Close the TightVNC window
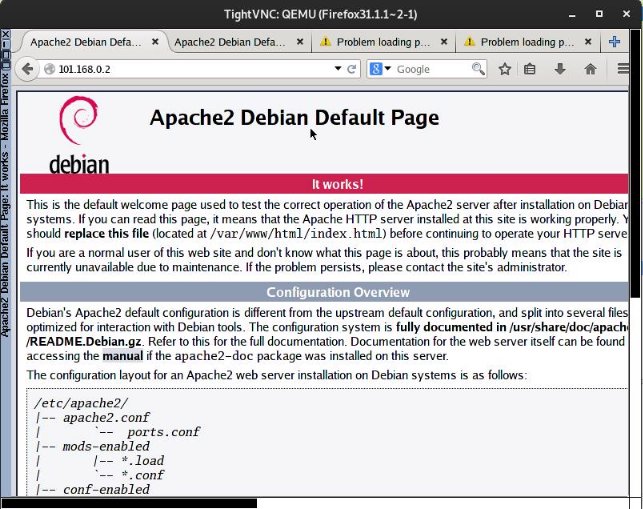 pos(626,14)
